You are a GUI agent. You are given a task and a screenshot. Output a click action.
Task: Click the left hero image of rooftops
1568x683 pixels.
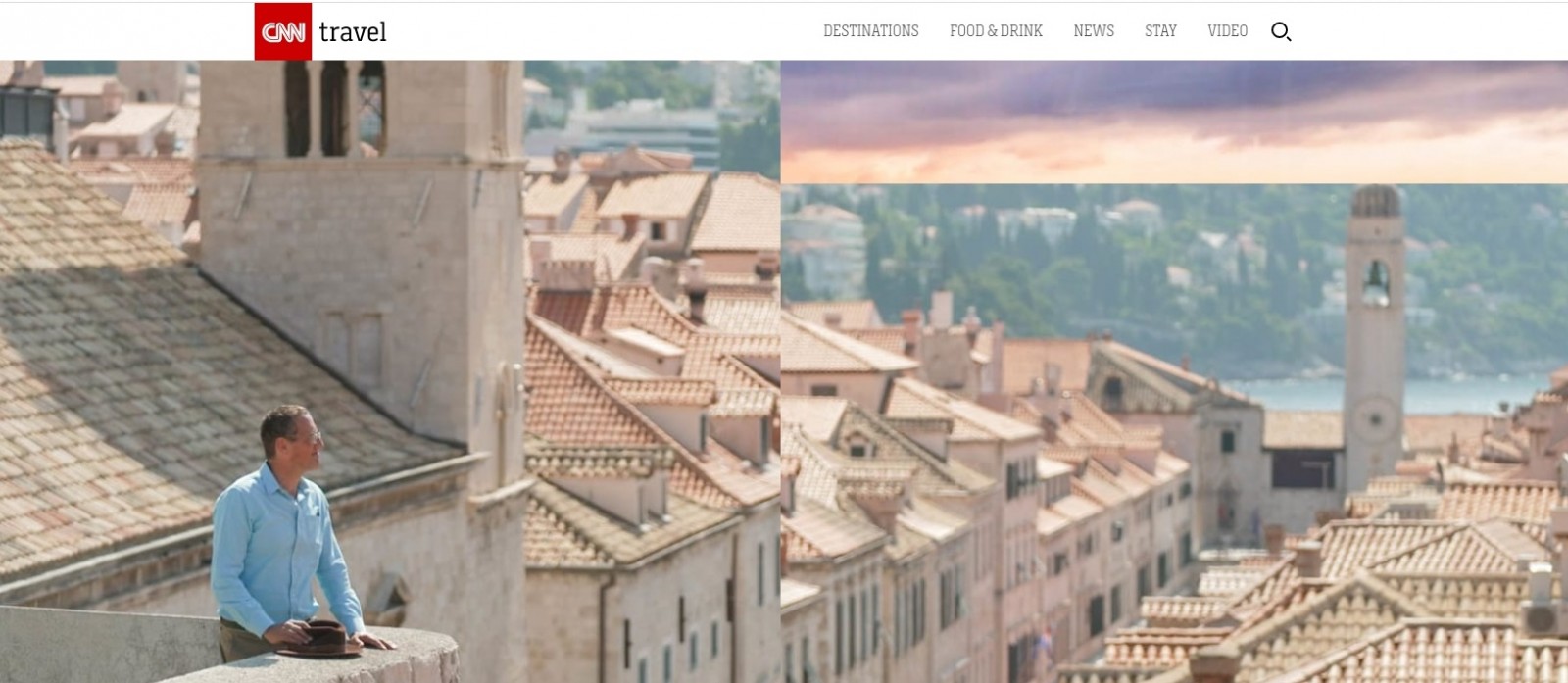click(x=390, y=371)
